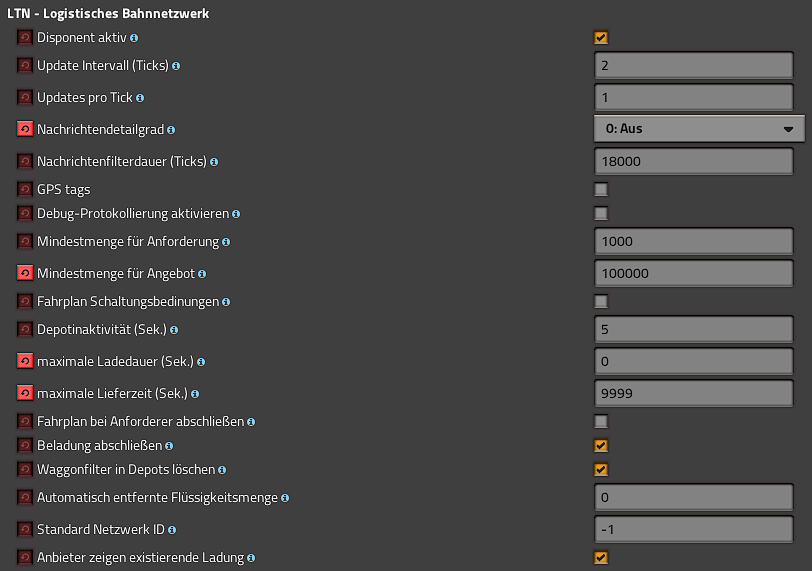
Task: Uncheck Waggonfilter in Depots löschen
Action: point(601,469)
